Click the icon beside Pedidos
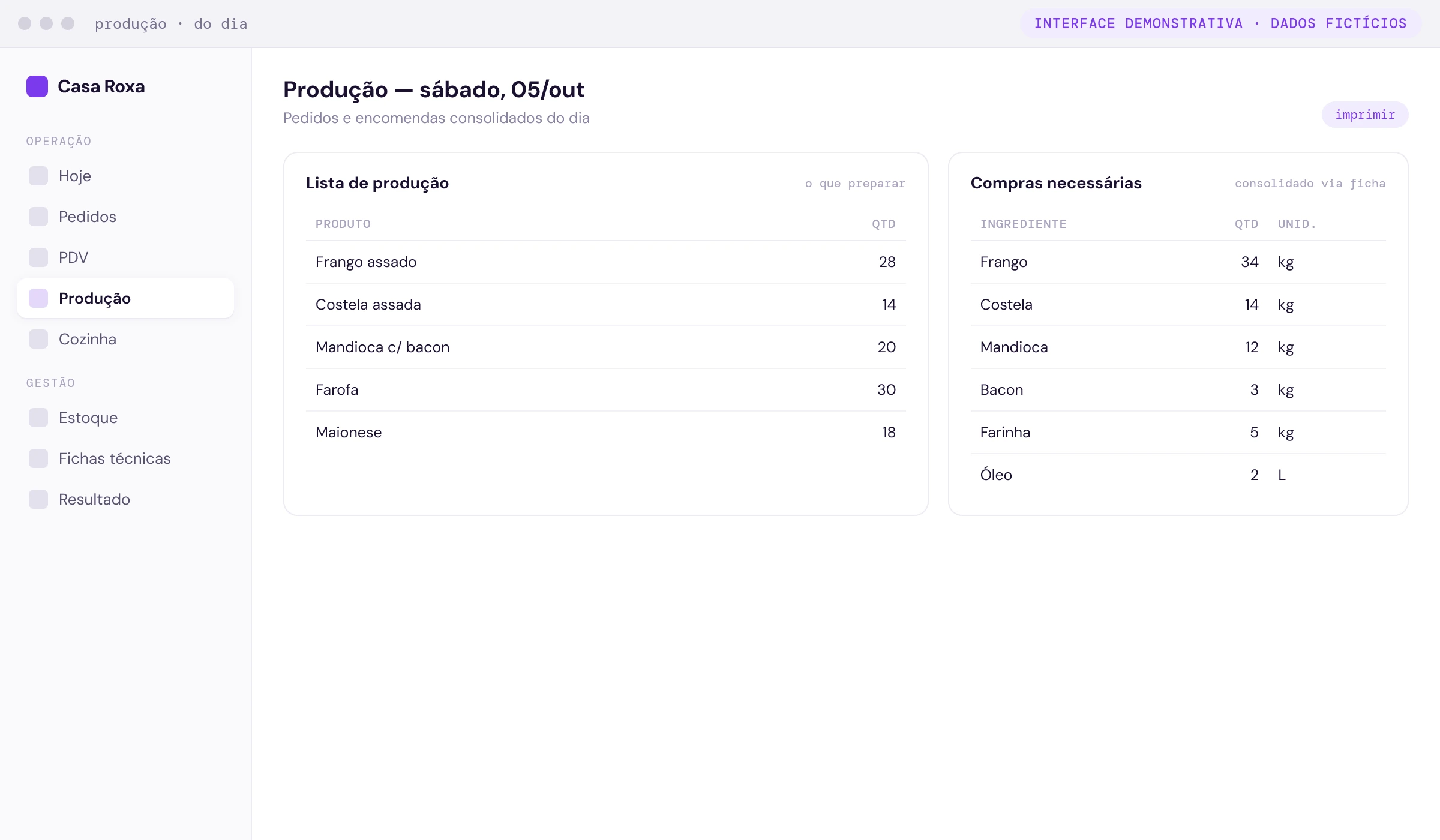This screenshot has height=840, width=1440. (38, 217)
